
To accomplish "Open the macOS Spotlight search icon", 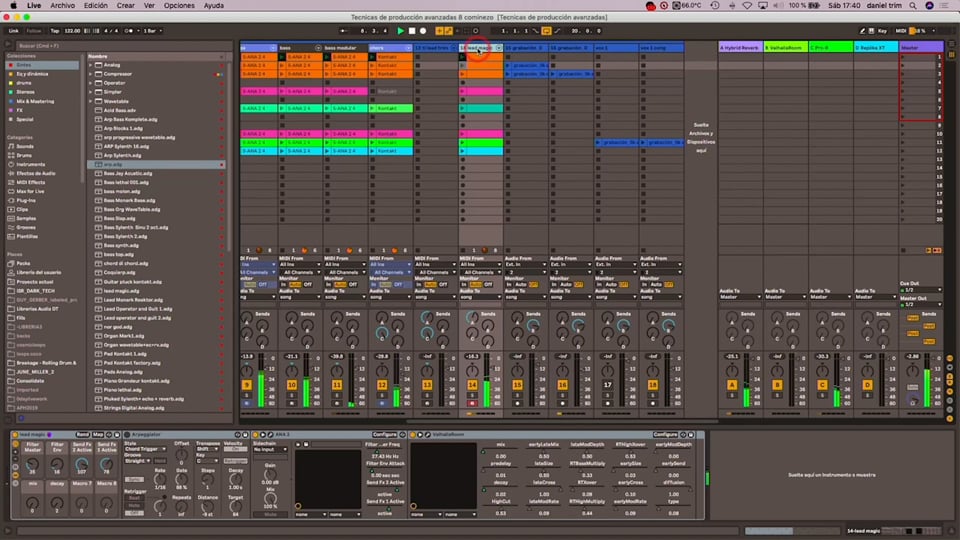I will click(913, 6).
